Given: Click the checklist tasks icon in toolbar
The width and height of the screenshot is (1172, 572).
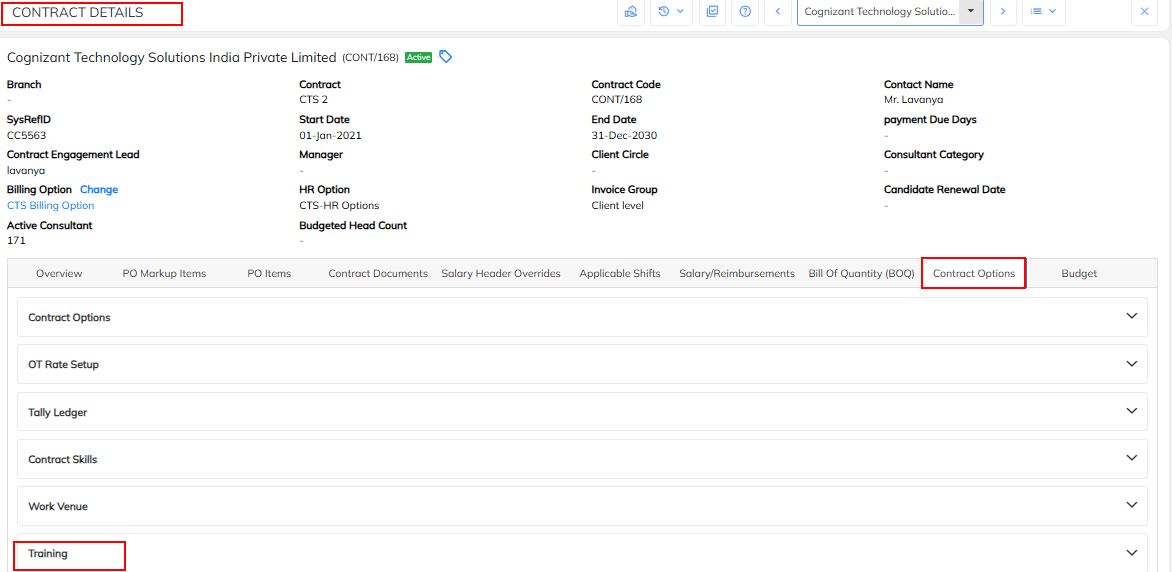Looking at the screenshot, I should (x=712, y=12).
